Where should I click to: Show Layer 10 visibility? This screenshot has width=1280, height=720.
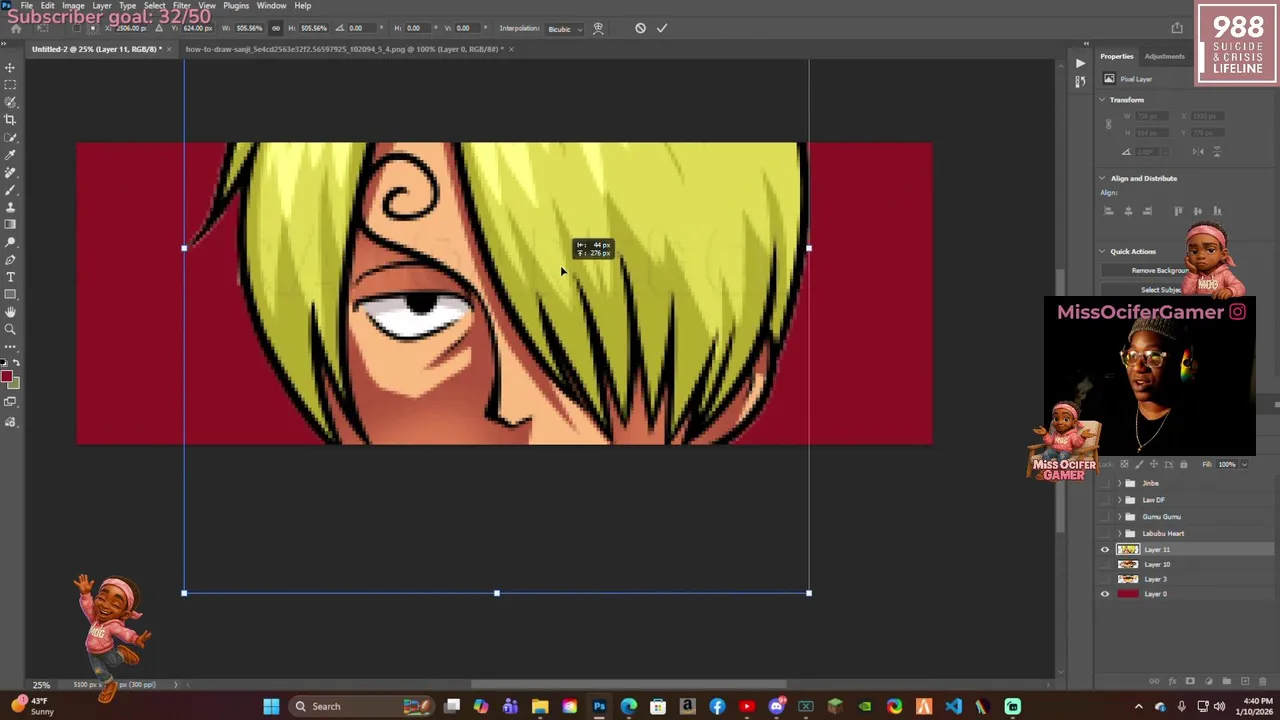[1105, 564]
